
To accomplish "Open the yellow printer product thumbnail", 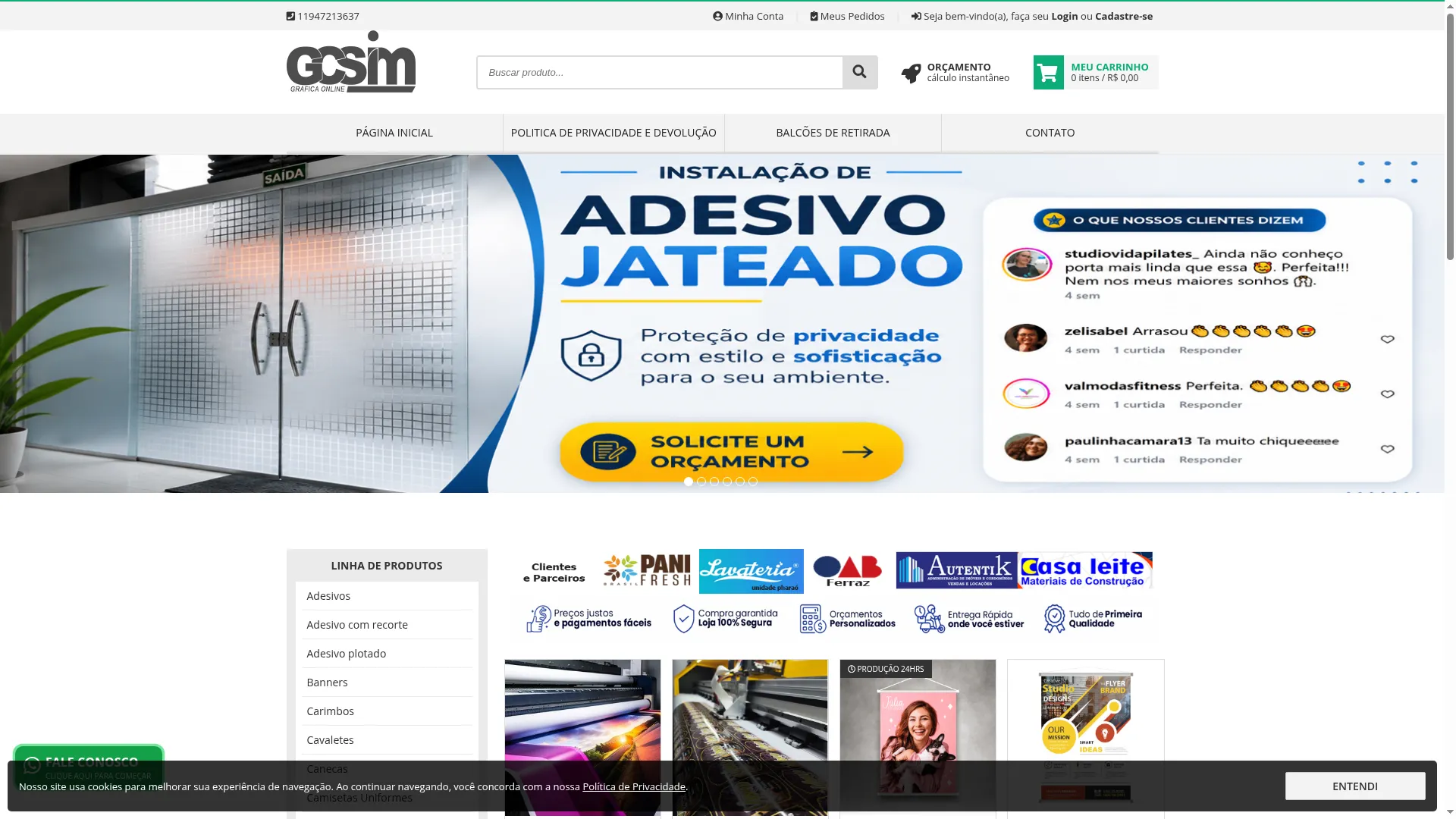I will pyautogui.click(x=750, y=738).
